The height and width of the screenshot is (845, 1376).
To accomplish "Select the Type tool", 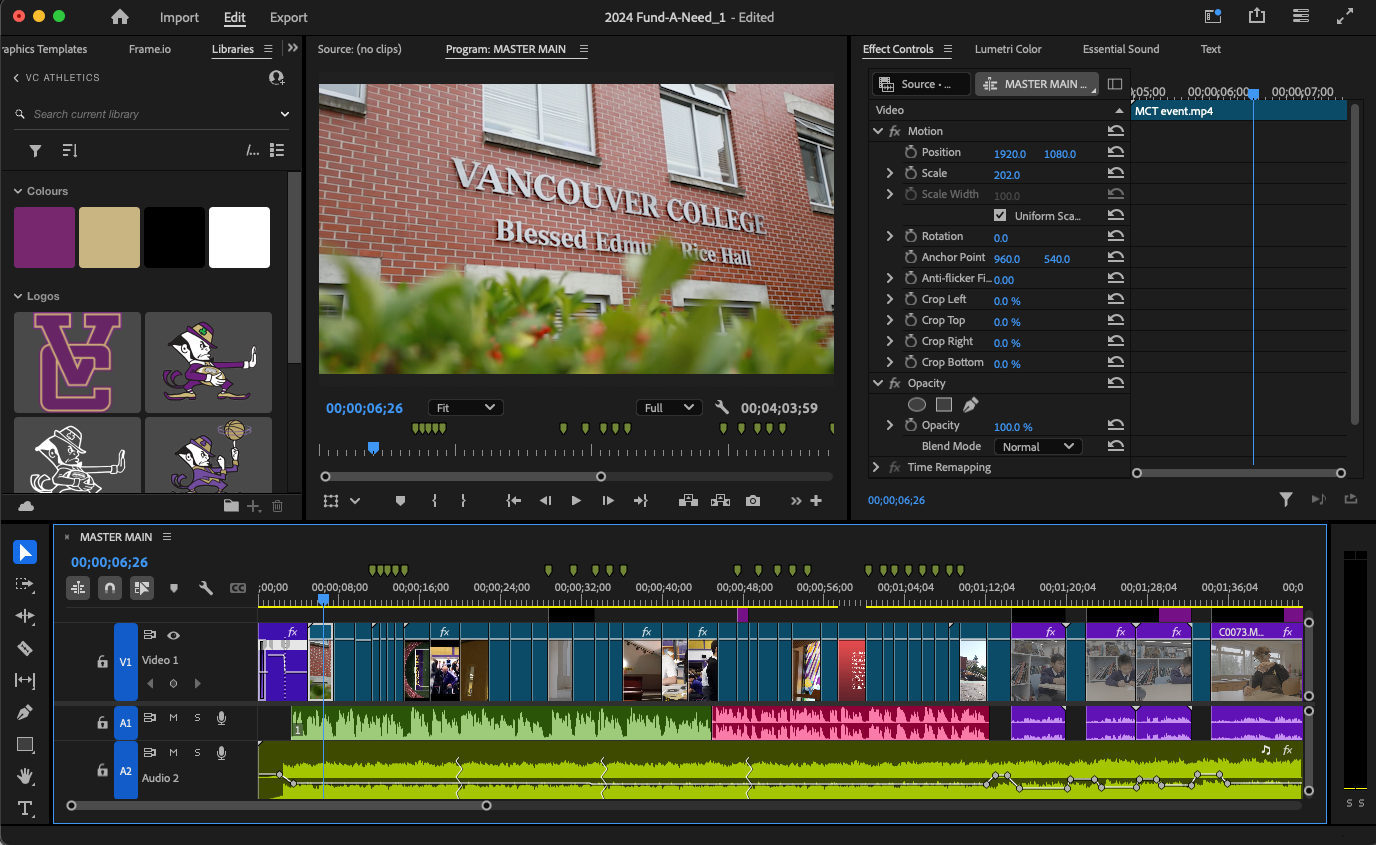I will click(x=25, y=808).
